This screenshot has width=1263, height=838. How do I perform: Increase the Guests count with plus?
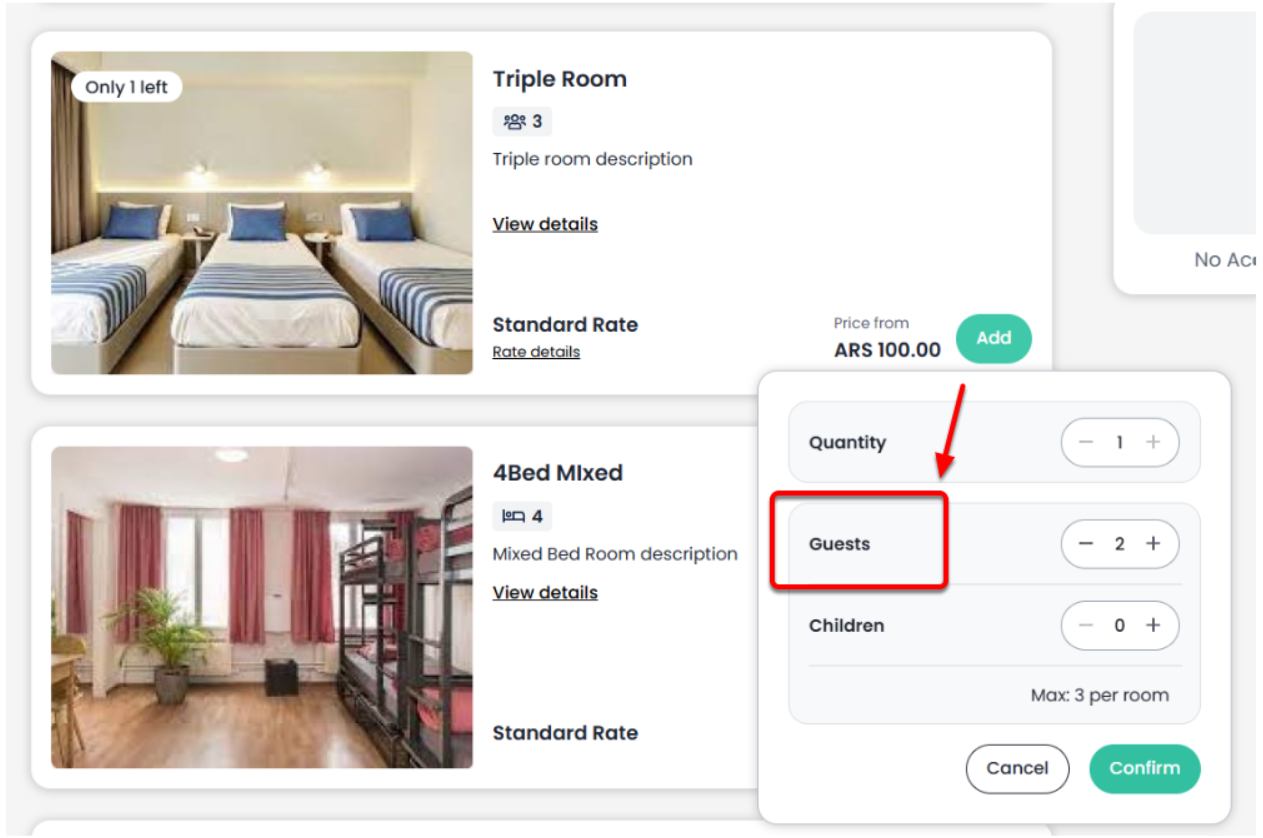click(1153, 544)
